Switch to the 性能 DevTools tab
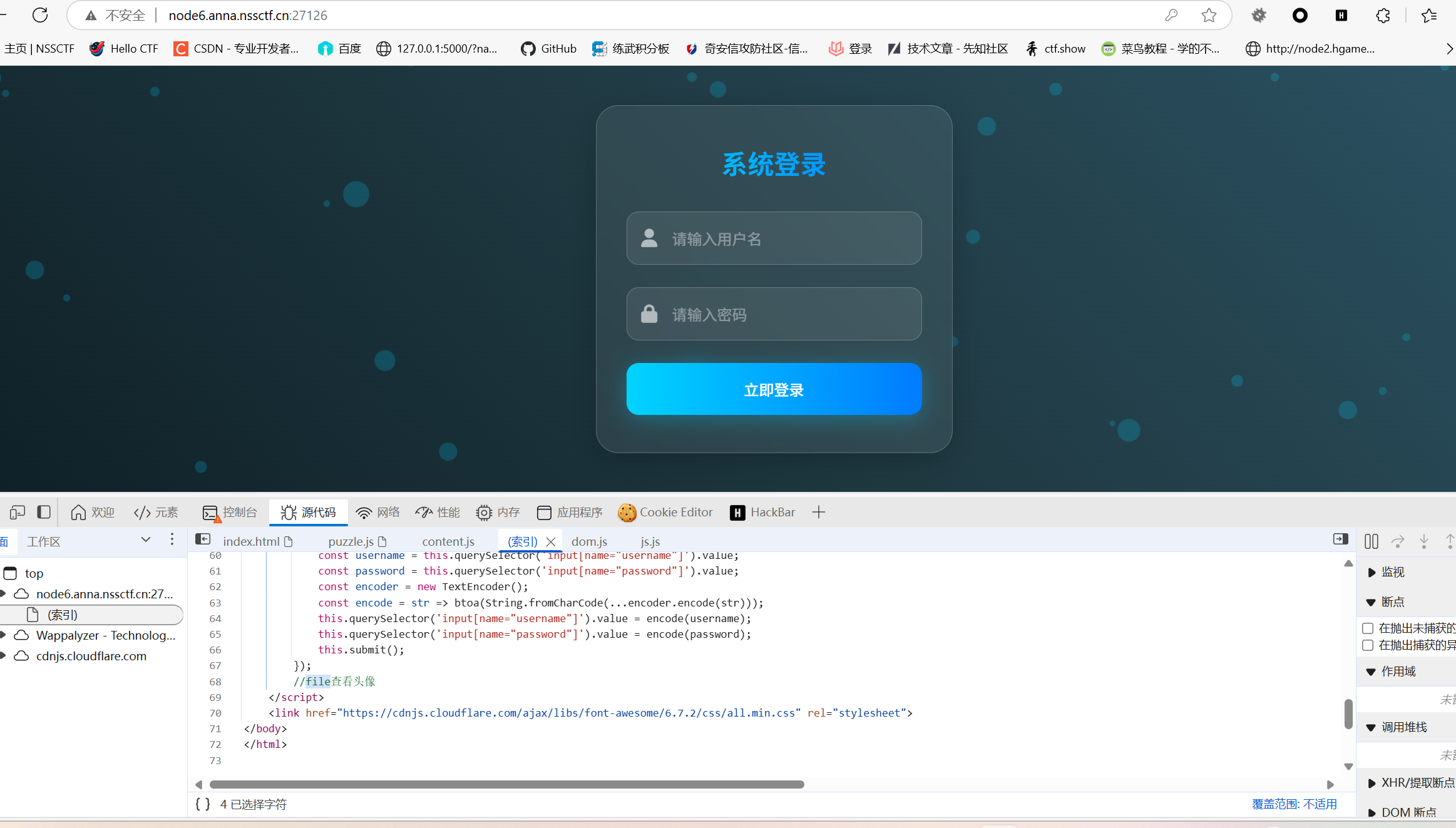The height and width of the screenshot is (828, 1456). [438, 513]
